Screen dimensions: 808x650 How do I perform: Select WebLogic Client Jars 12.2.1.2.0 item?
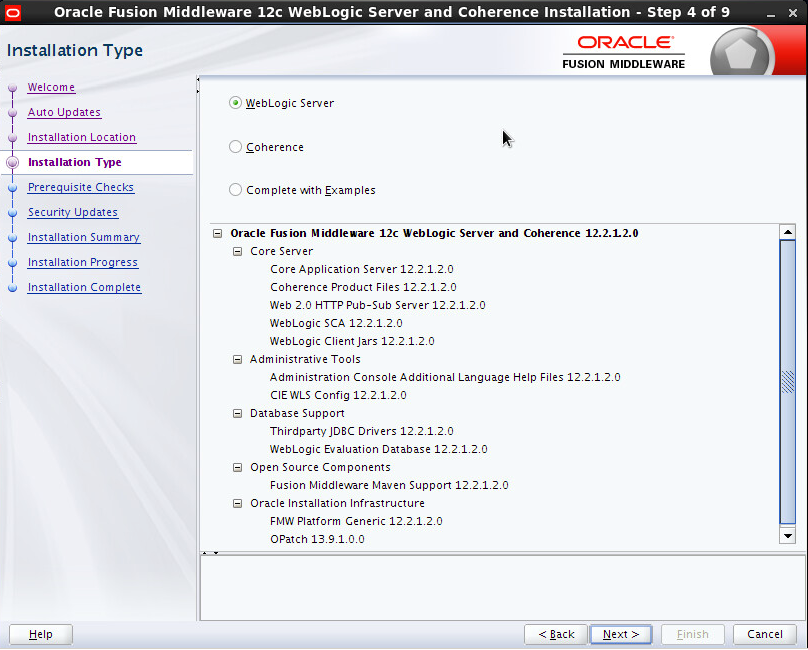(352, 341)
